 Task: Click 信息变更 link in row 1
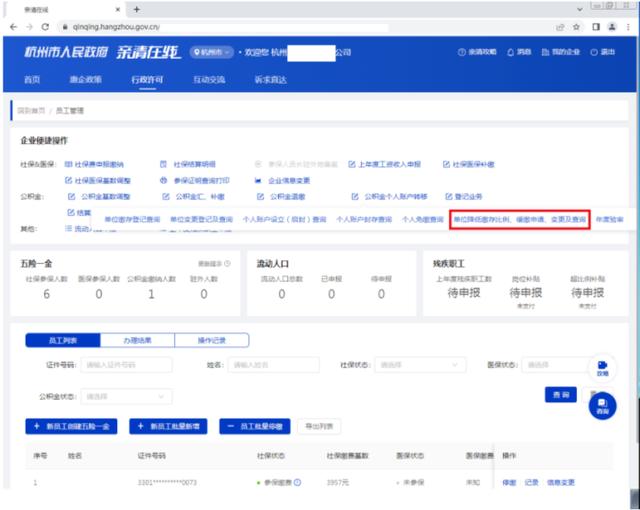[560, 482]
